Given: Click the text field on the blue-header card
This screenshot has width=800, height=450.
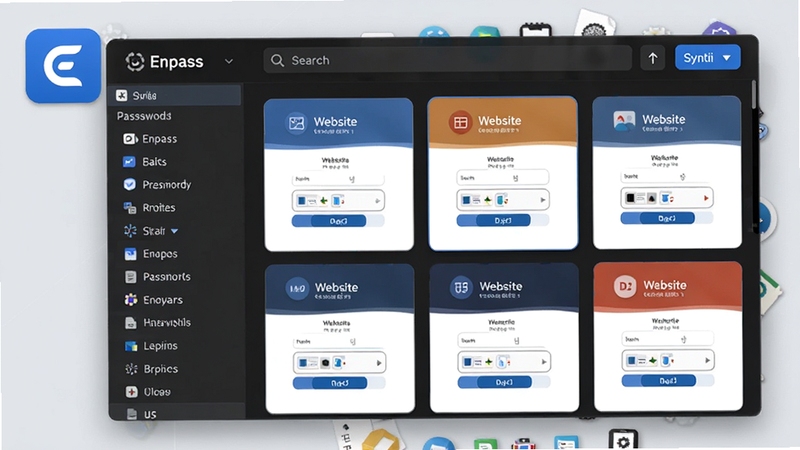Looking at the screenshot, I should click(338, 179).
